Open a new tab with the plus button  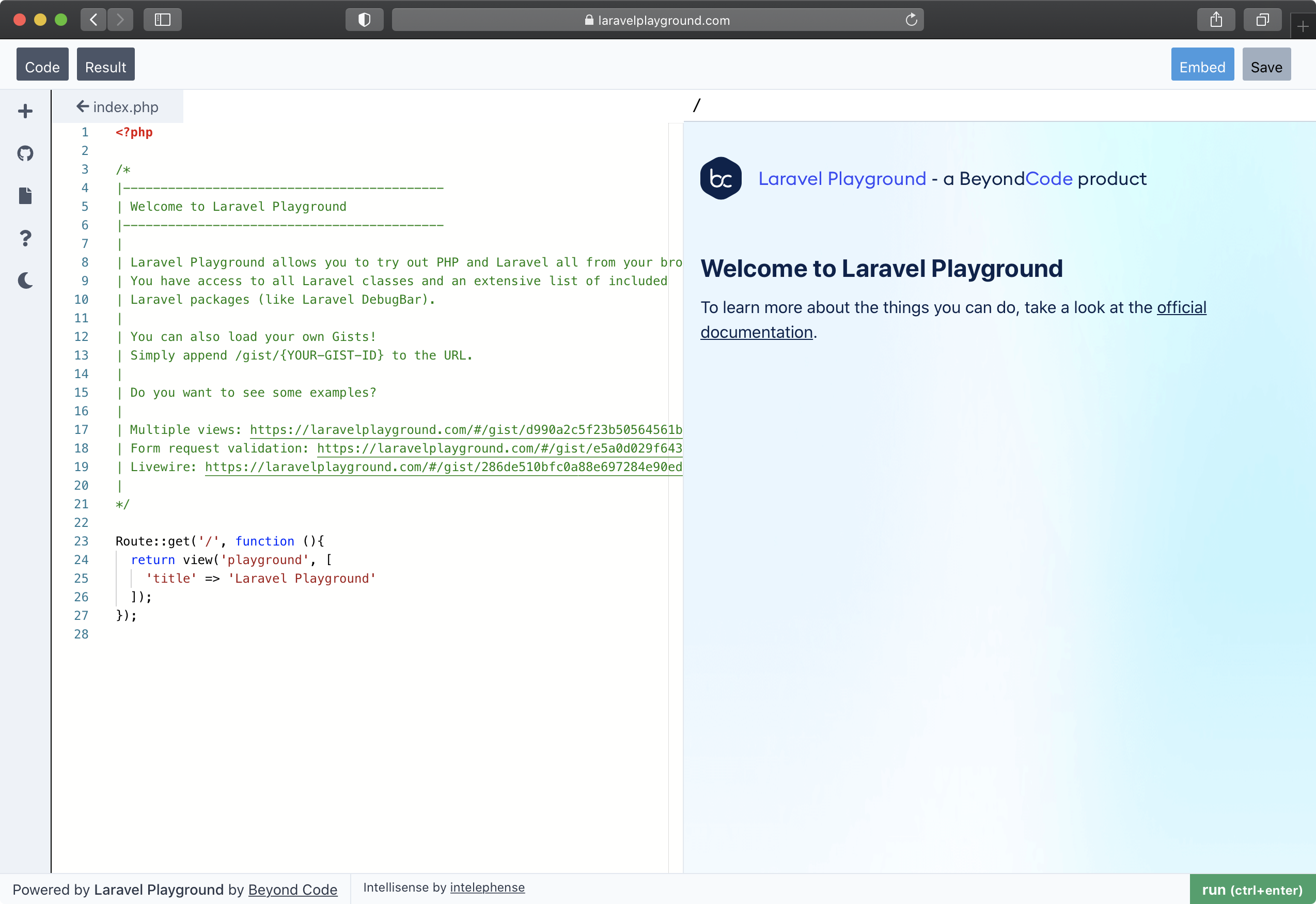(1303, 27)
